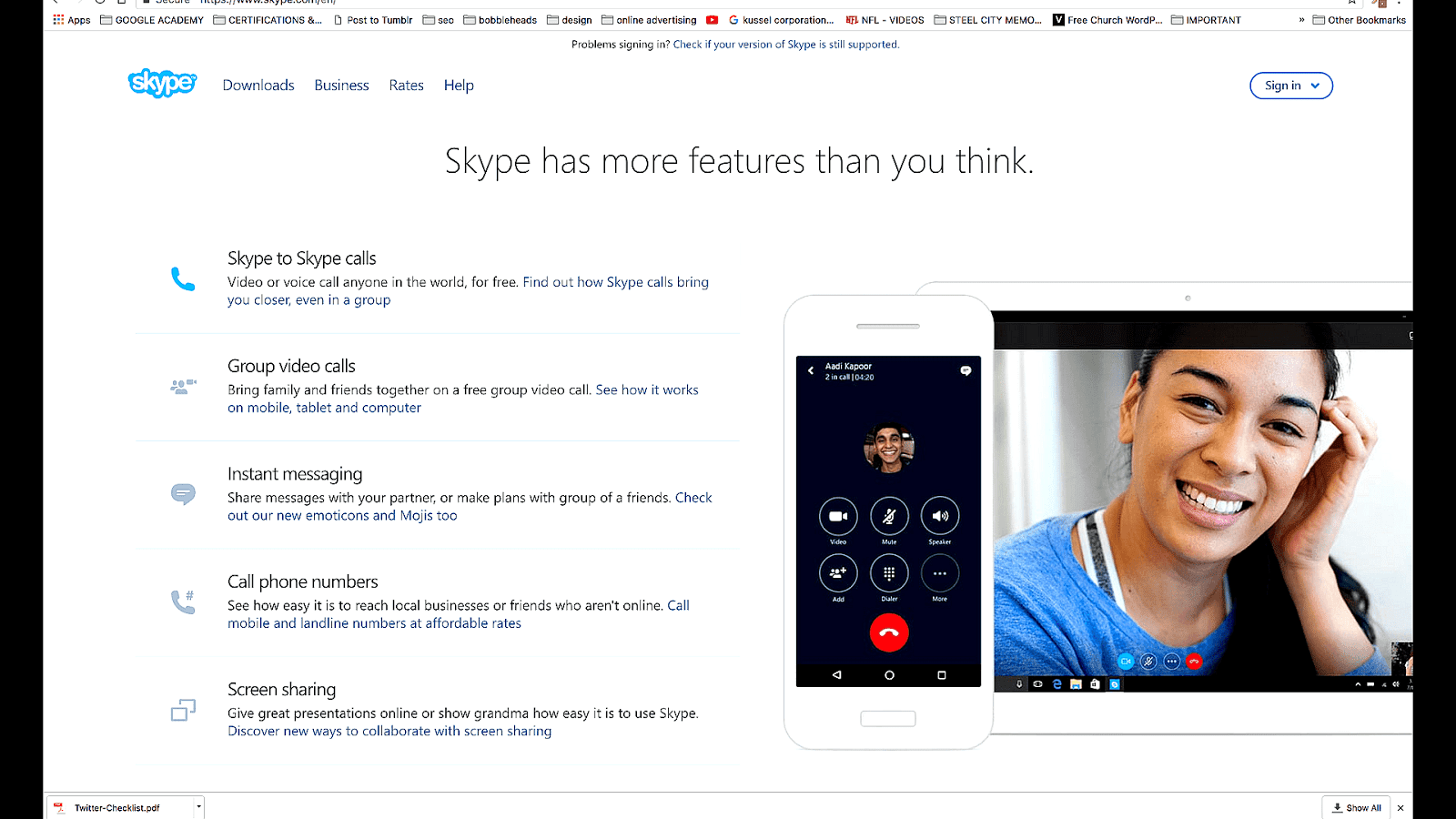1456x819 pixels.
Task: Click the Task View icon on the laptop taskbar
Action: (1038, 684)
